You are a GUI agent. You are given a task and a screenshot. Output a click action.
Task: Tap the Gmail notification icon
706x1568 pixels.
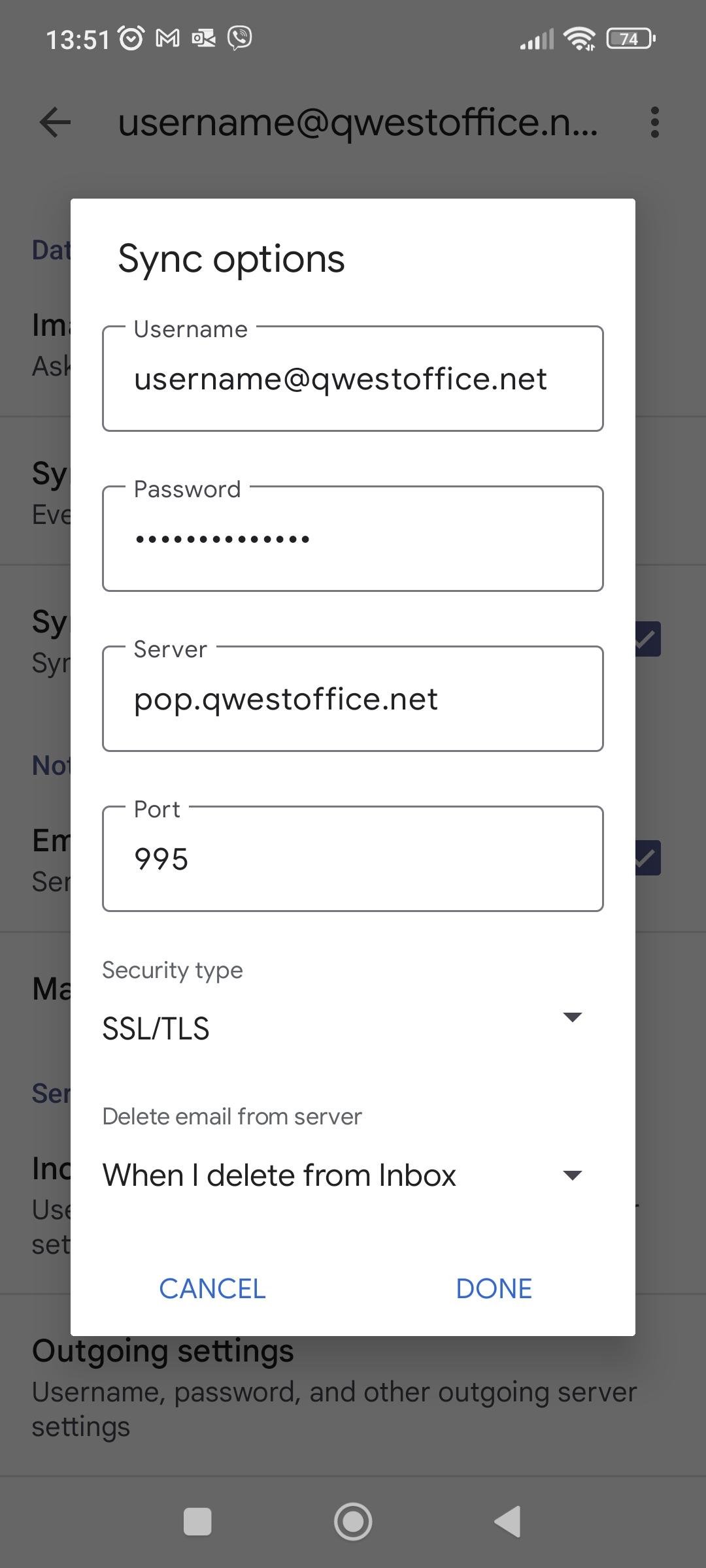tap(167, 39)
